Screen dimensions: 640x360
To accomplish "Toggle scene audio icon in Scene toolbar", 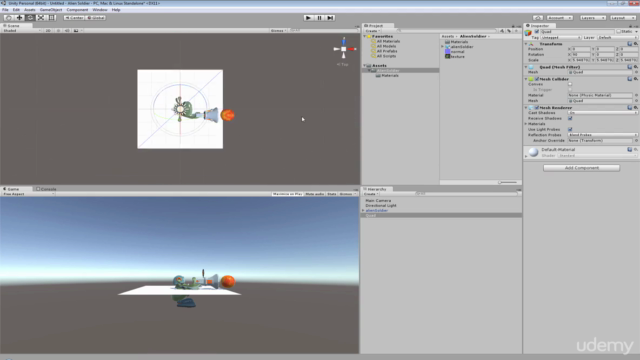I will tap(67, 31).
